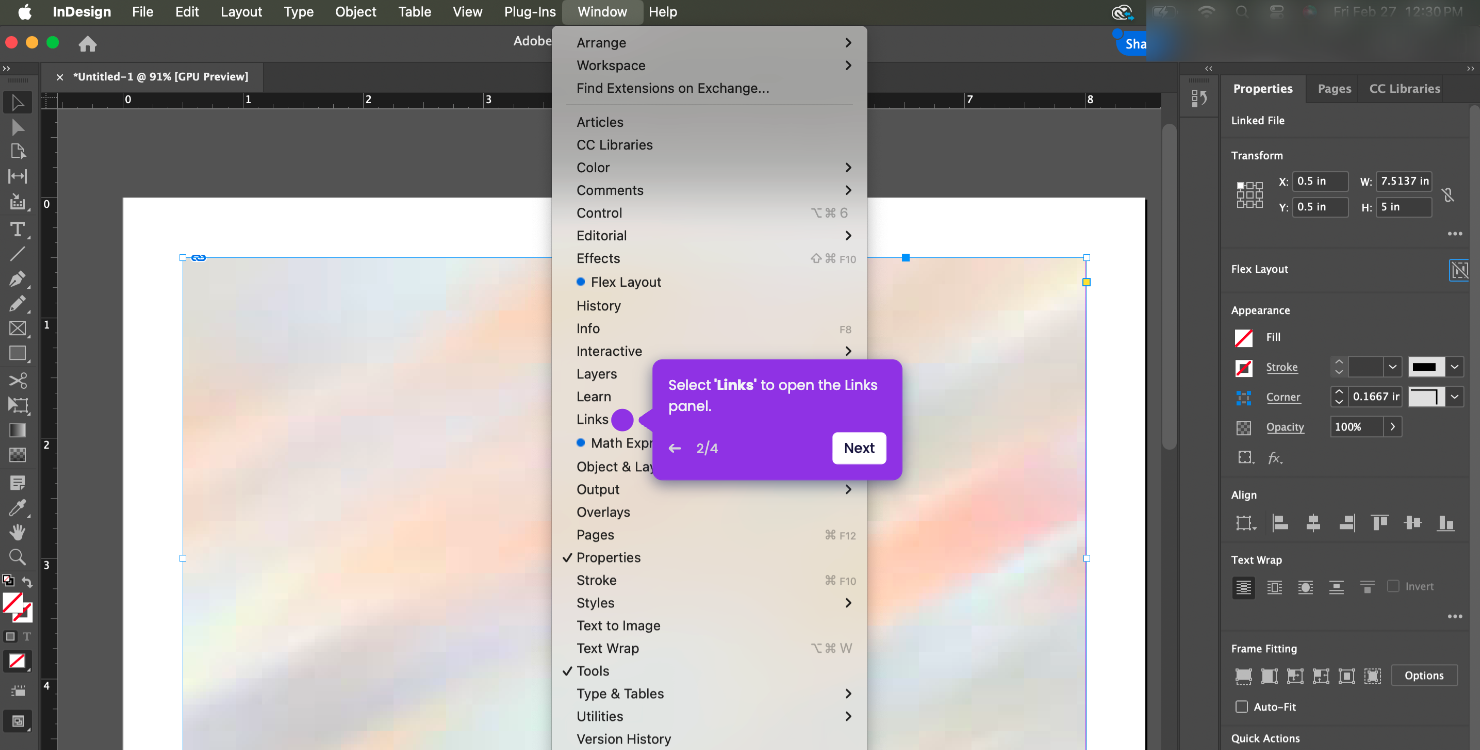Screen dimensions: 1480x750
Task: Switch to the Pages tab
Action: click(1334, 89)
